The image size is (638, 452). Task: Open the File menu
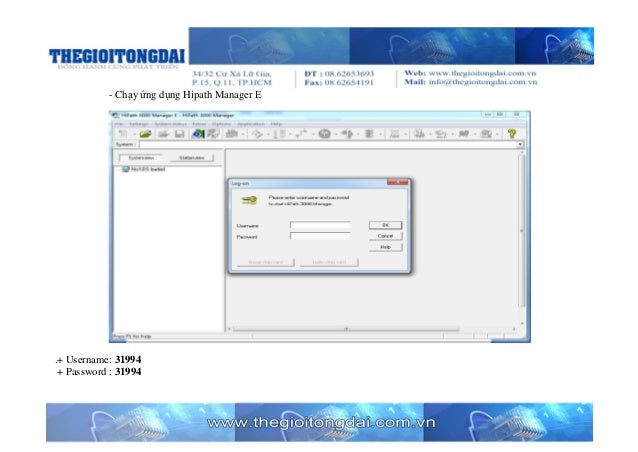tap(118, 124)
